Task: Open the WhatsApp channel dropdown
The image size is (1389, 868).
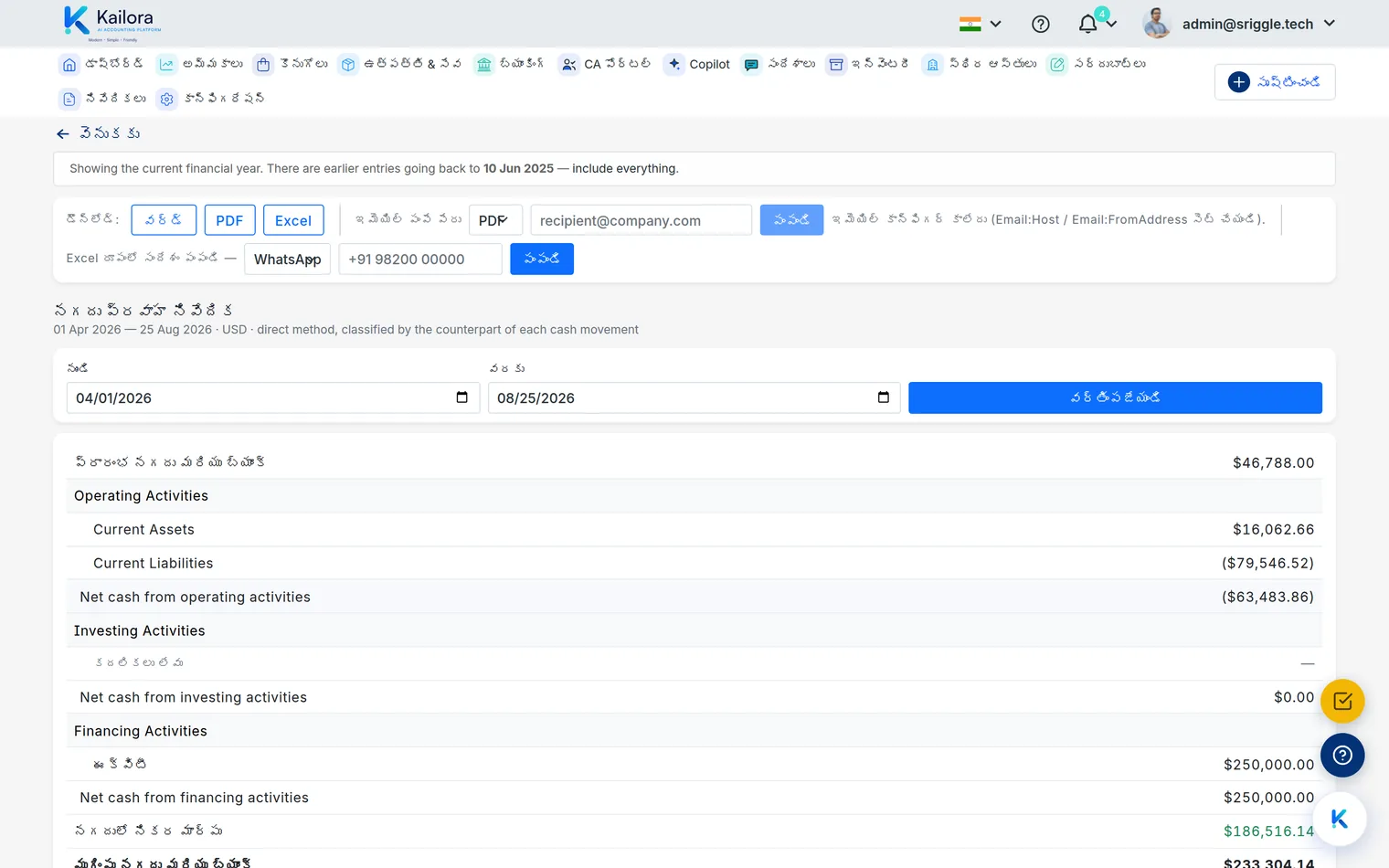Action: (x=287, y=259)
